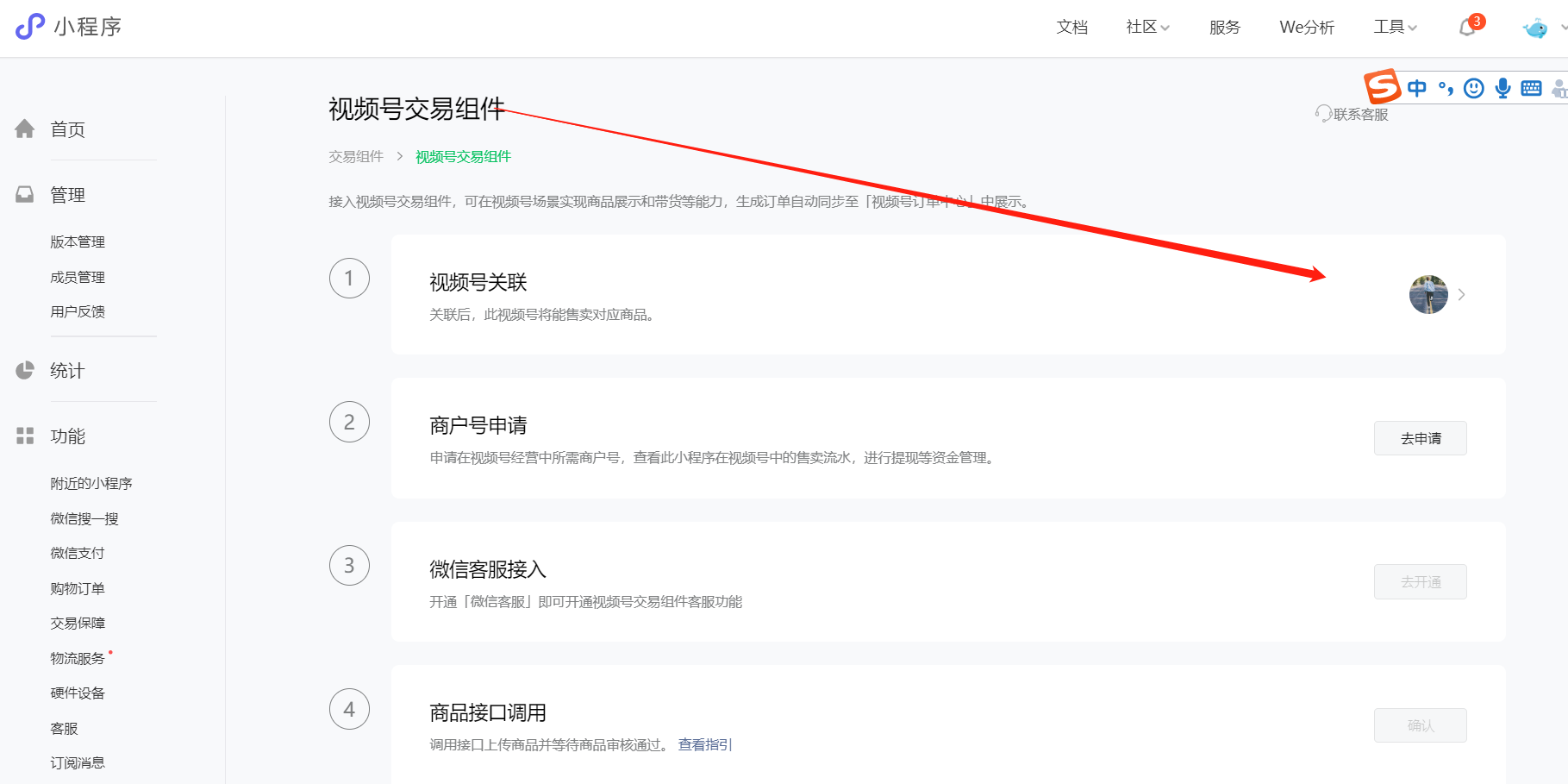Open 交易保障 in the sidebar

click(x=78, y=624)
